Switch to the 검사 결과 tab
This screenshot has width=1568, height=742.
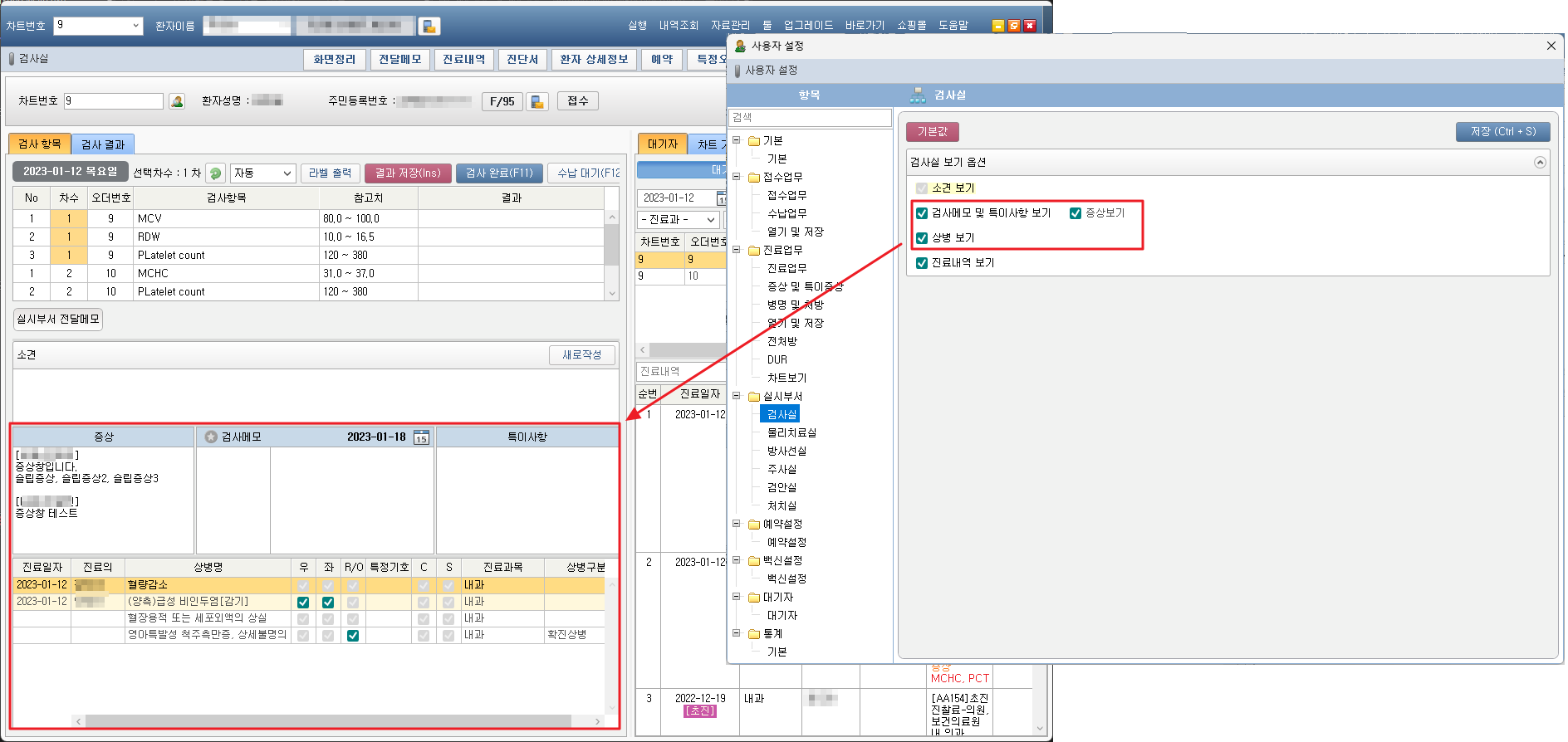[103, 144]
